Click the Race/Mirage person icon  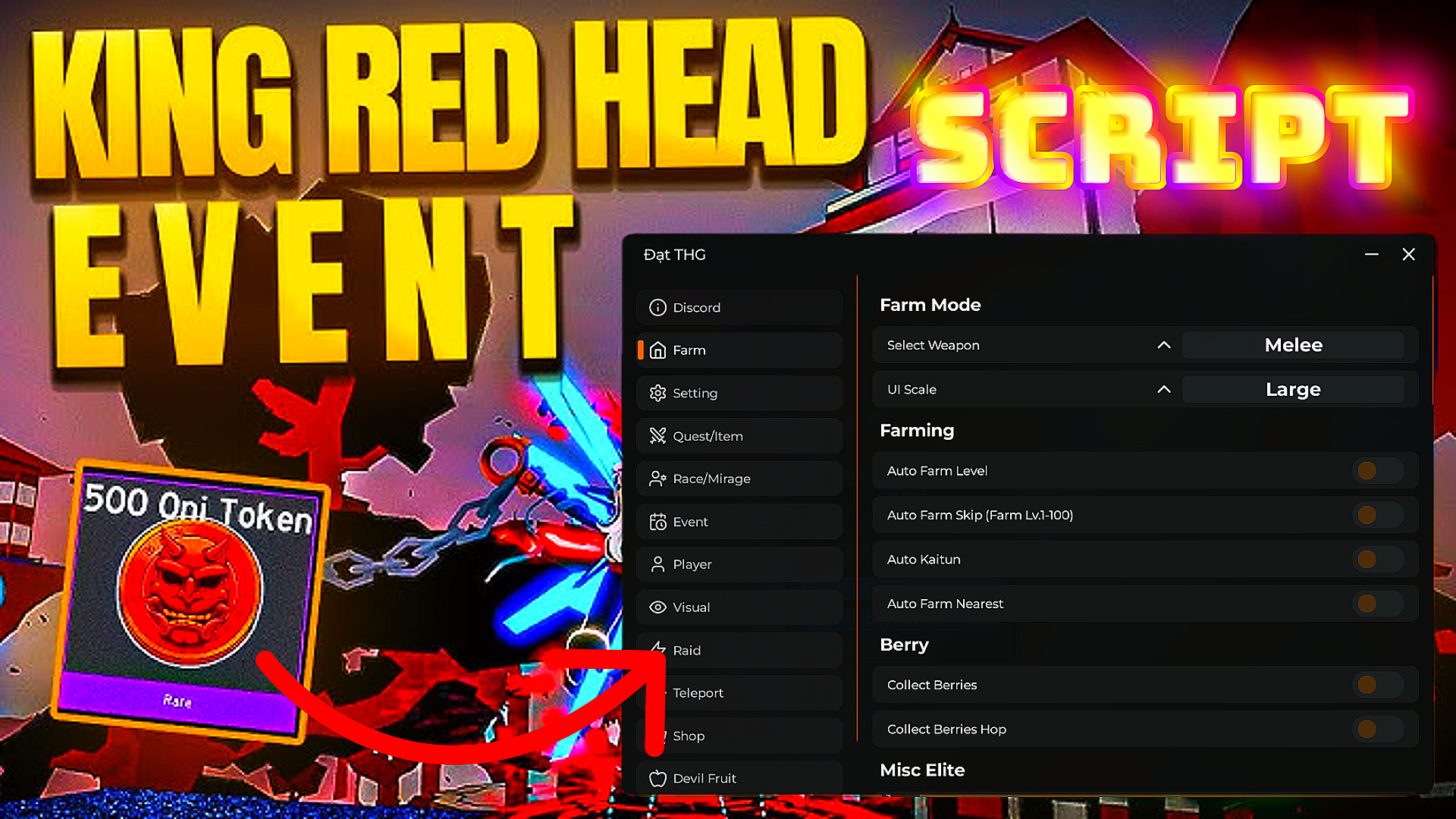point(657,479)
